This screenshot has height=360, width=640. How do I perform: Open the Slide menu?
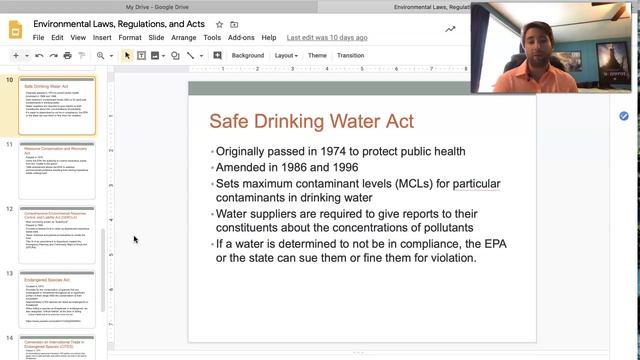[x=156, y=38]
